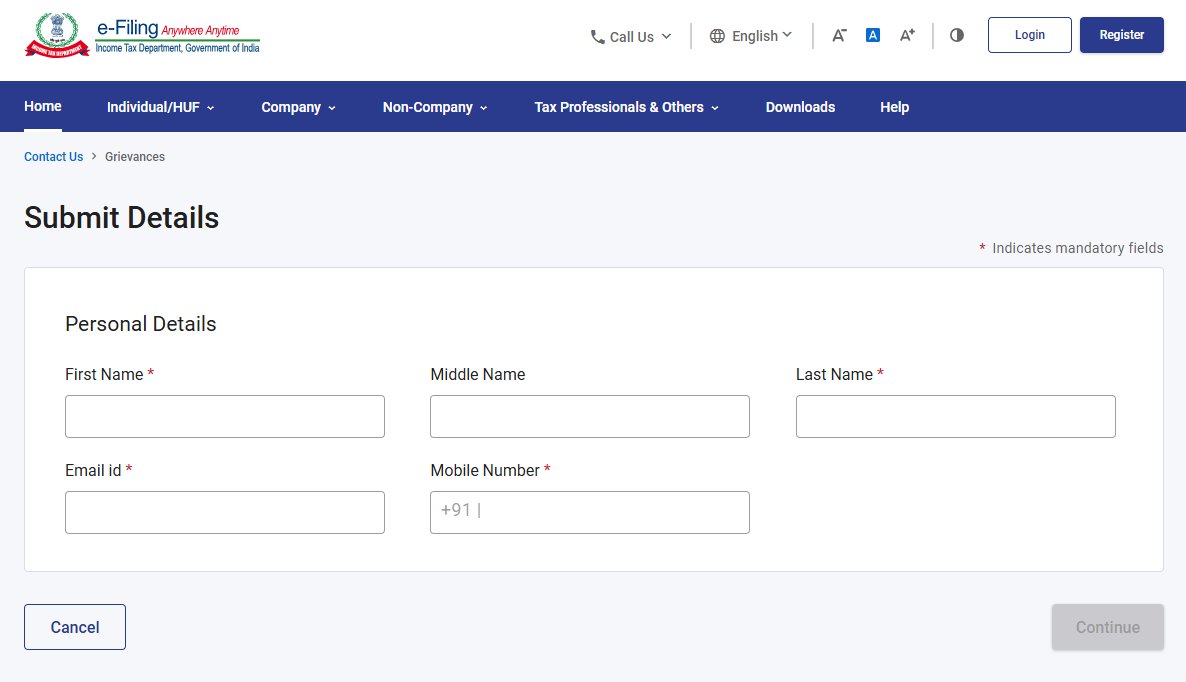Follow the Contact Us breadcrumb link
This screenshot has width=1186, height=682.
[x=54, y=157]
